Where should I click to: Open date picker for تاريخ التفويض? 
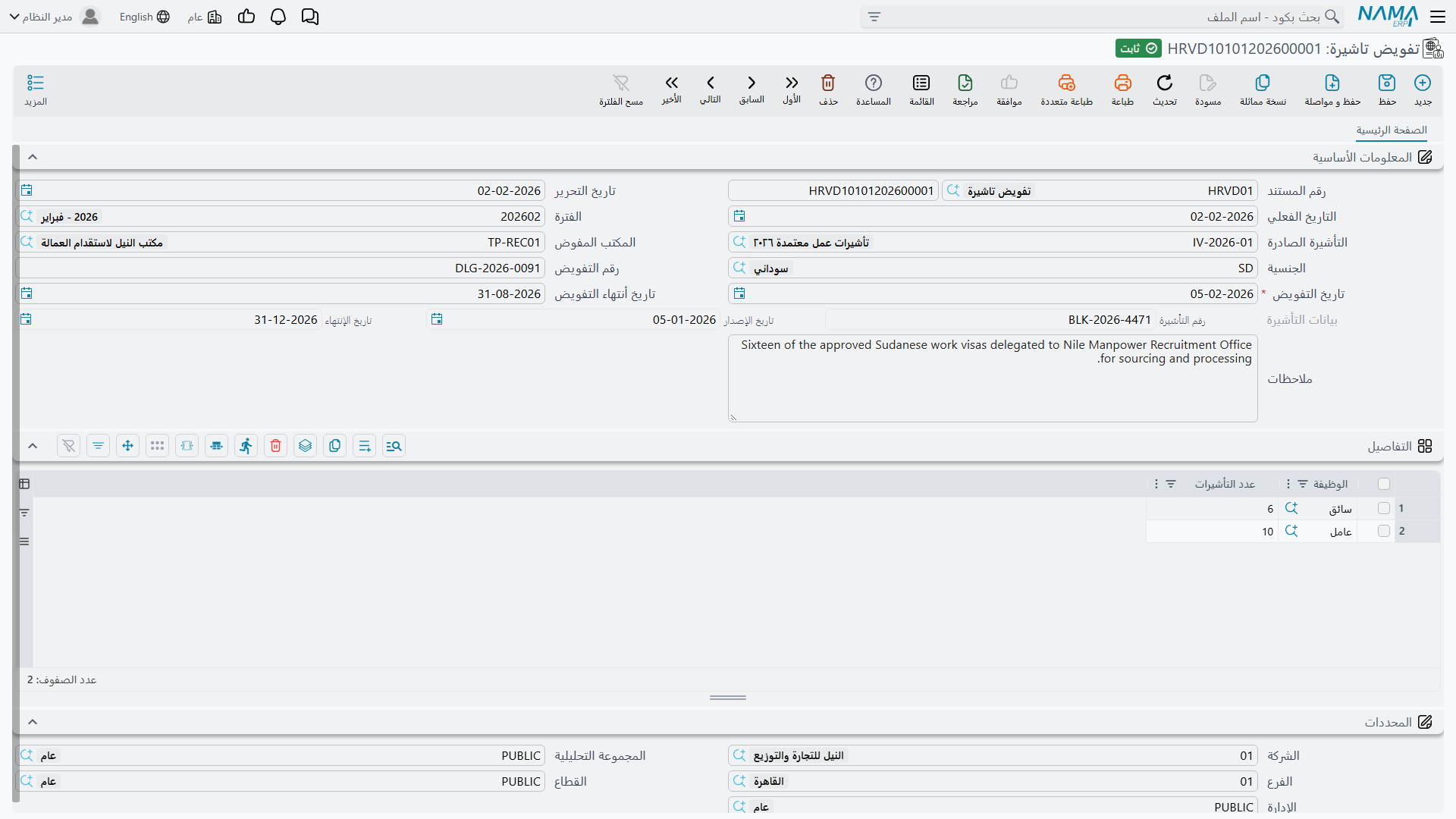(x=739, y=293)
